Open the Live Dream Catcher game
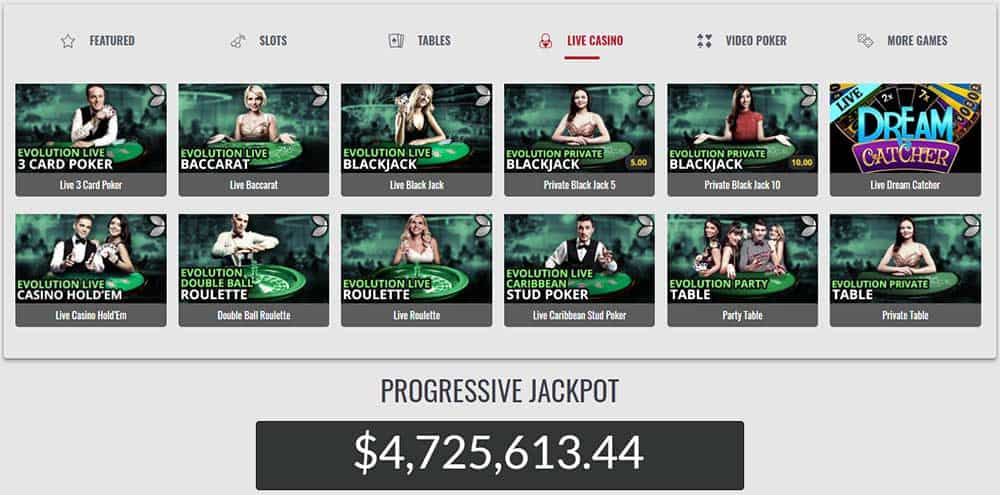 [x=905, y=140]
